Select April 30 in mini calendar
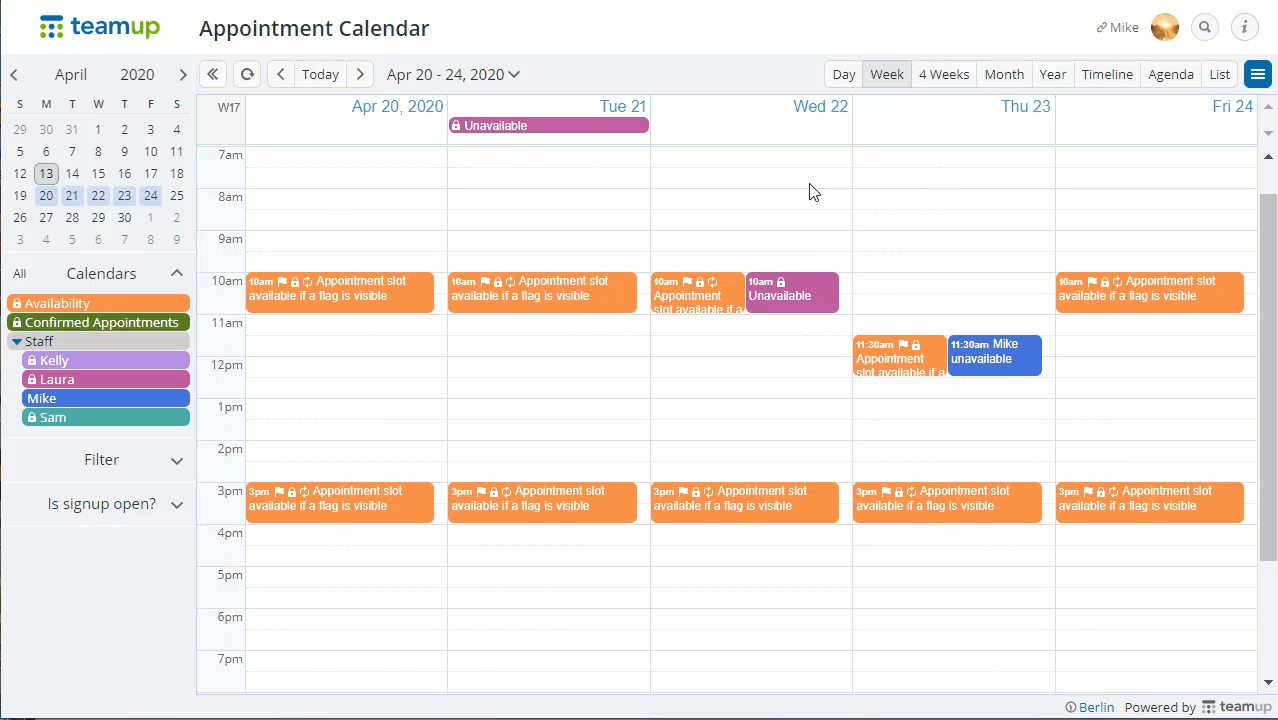This screenshot has height=720, width=1278. coord(124,217)
